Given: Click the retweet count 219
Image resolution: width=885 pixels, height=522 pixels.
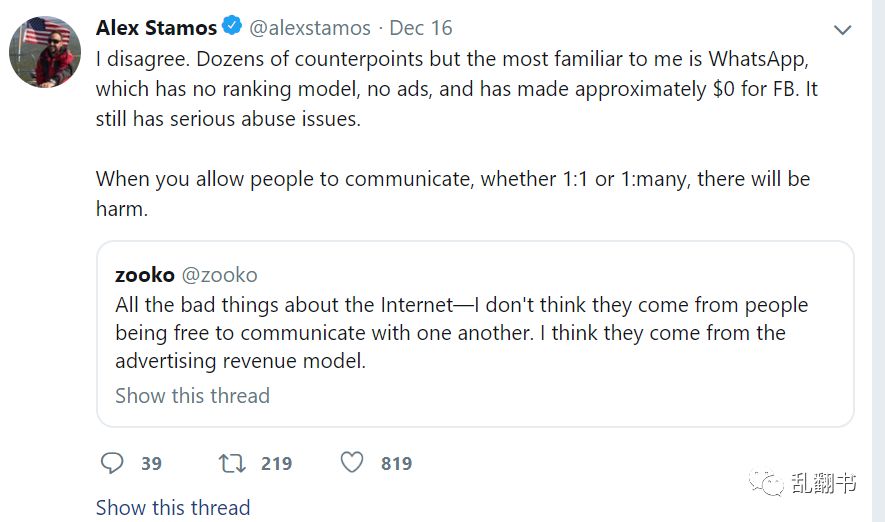Looking at the screenshot, I should (276, 463).
